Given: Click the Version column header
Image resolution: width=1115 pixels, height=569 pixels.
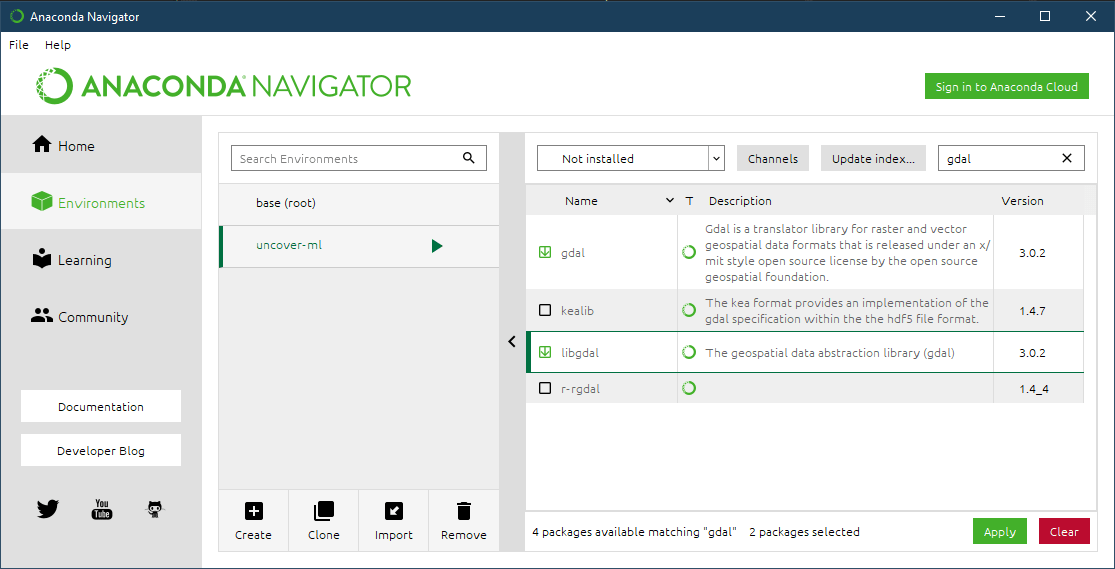Looking at the screenshot, I should click(1023, 201).
